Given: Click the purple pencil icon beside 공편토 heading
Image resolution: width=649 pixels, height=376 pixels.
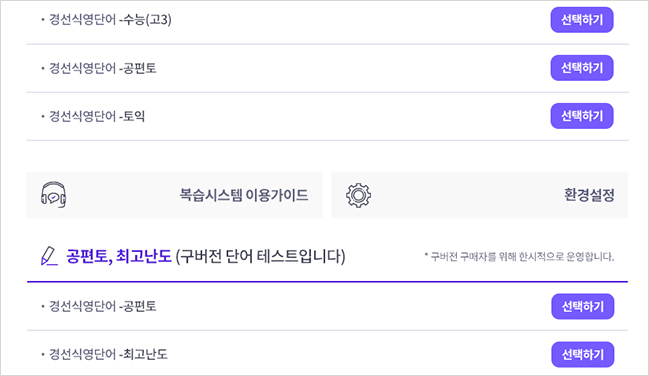Looking at the screenshot, I should click(49, 256).
